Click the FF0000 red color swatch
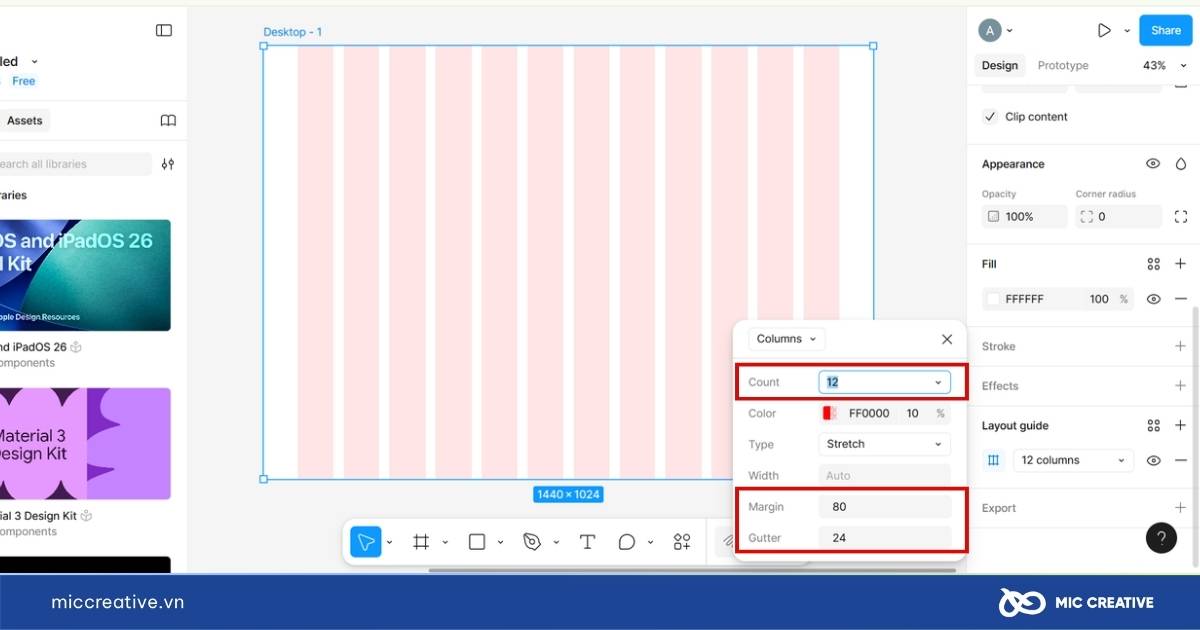Screen dimensions: 1200x630 [x=828, y=413]
